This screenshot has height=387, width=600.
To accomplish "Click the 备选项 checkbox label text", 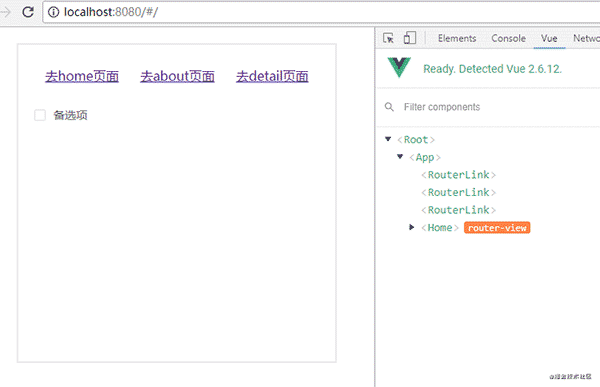I will (70, 115).
